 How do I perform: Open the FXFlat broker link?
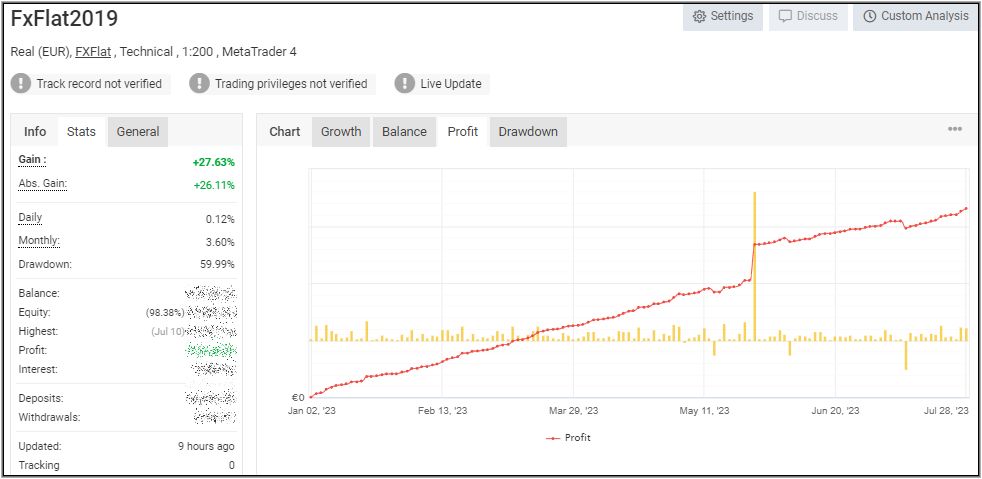coord(93,52)
